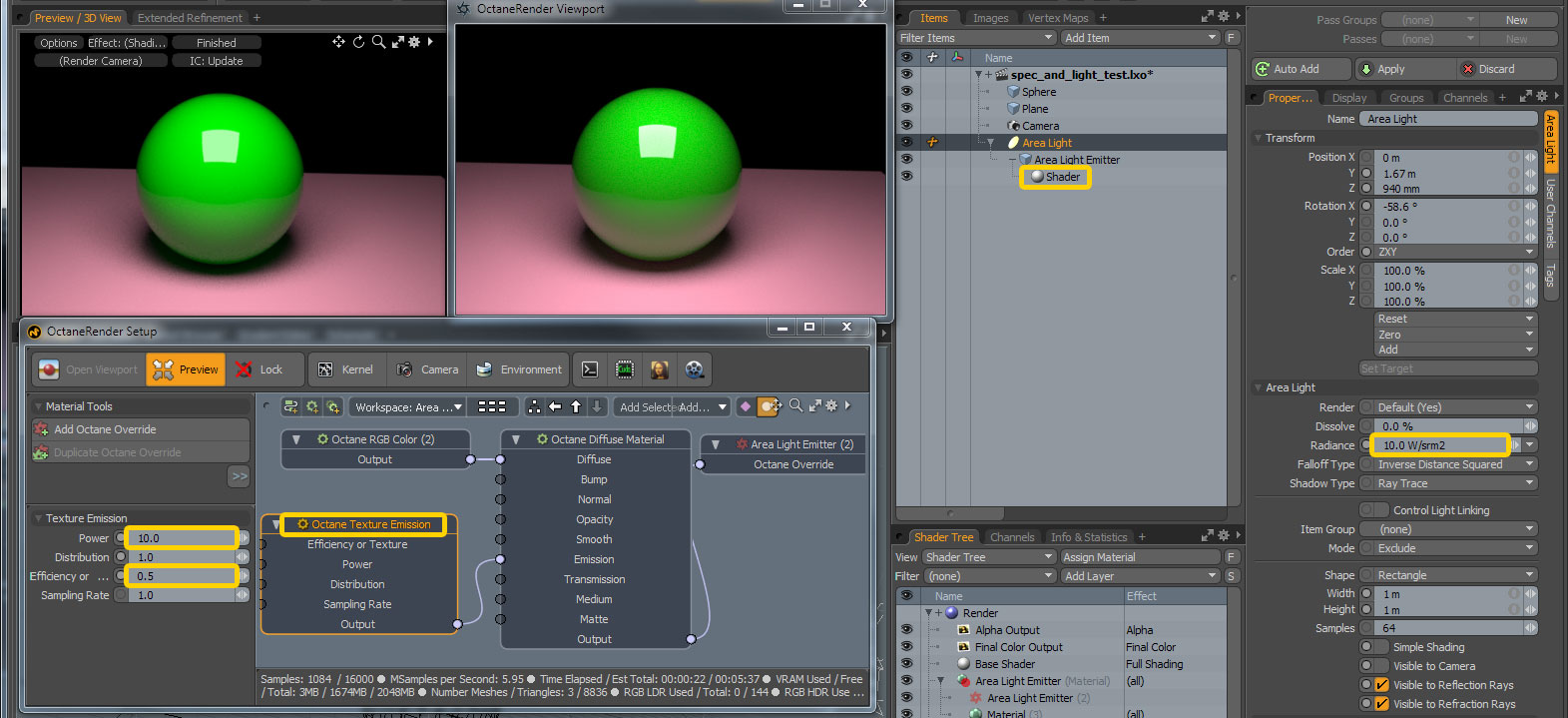The width and height of the screenshot is (1568, 718).
Task: Click the pink diamond icon in schematic toolbar
Action: (x=745, y=406)
